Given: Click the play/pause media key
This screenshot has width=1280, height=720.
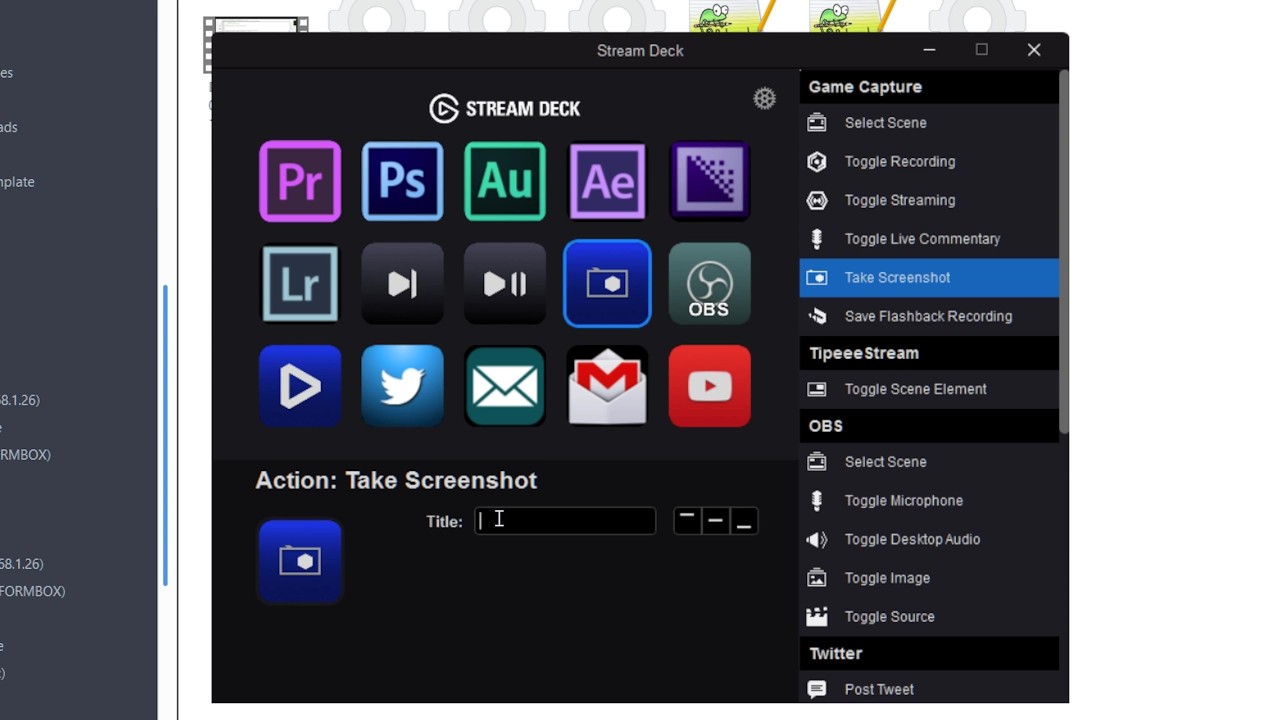Looking at the screenshot, I should (x=505, y=284).
